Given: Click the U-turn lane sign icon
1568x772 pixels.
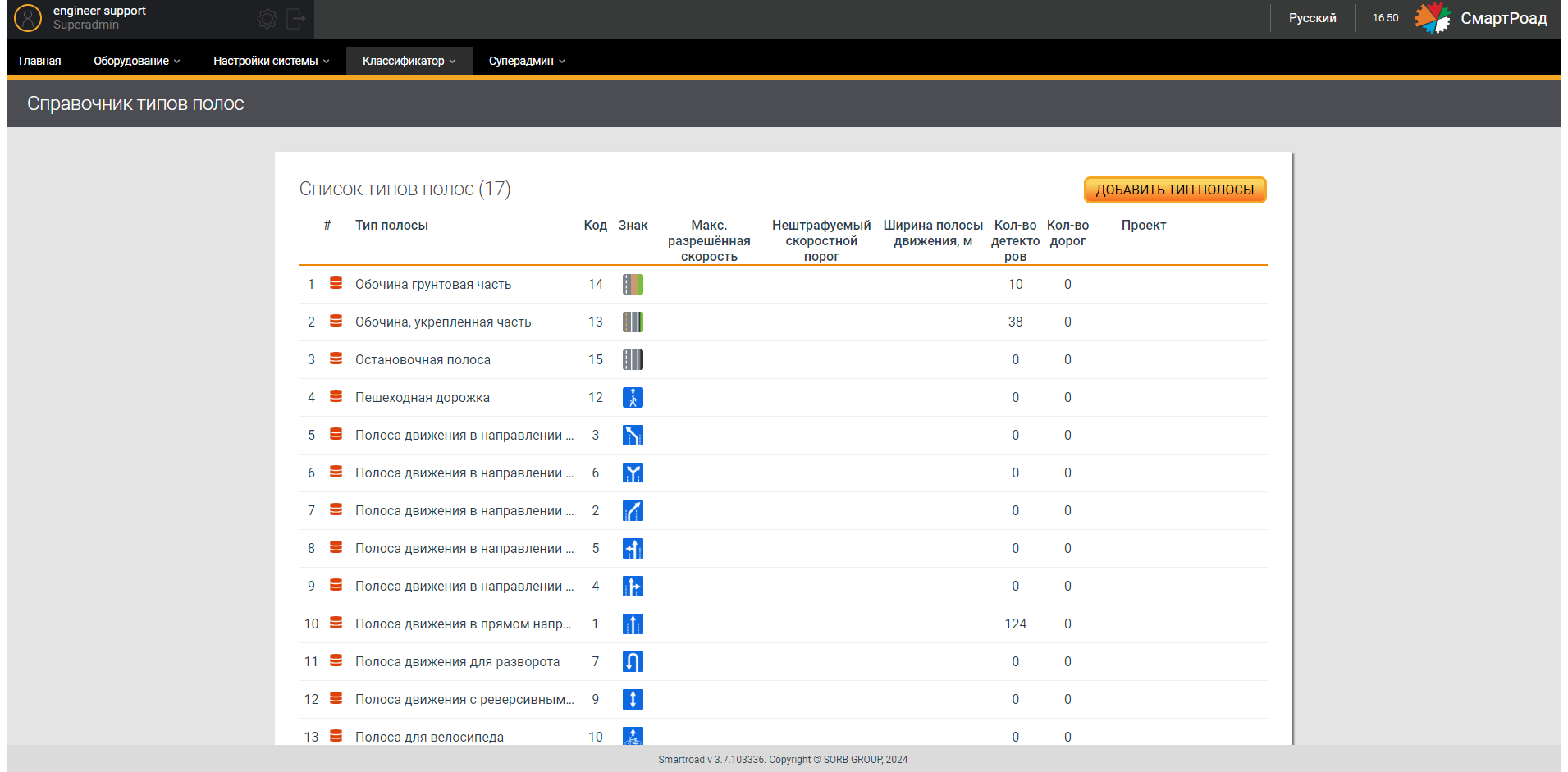Looking at the screenshot, I should point(633,661).
